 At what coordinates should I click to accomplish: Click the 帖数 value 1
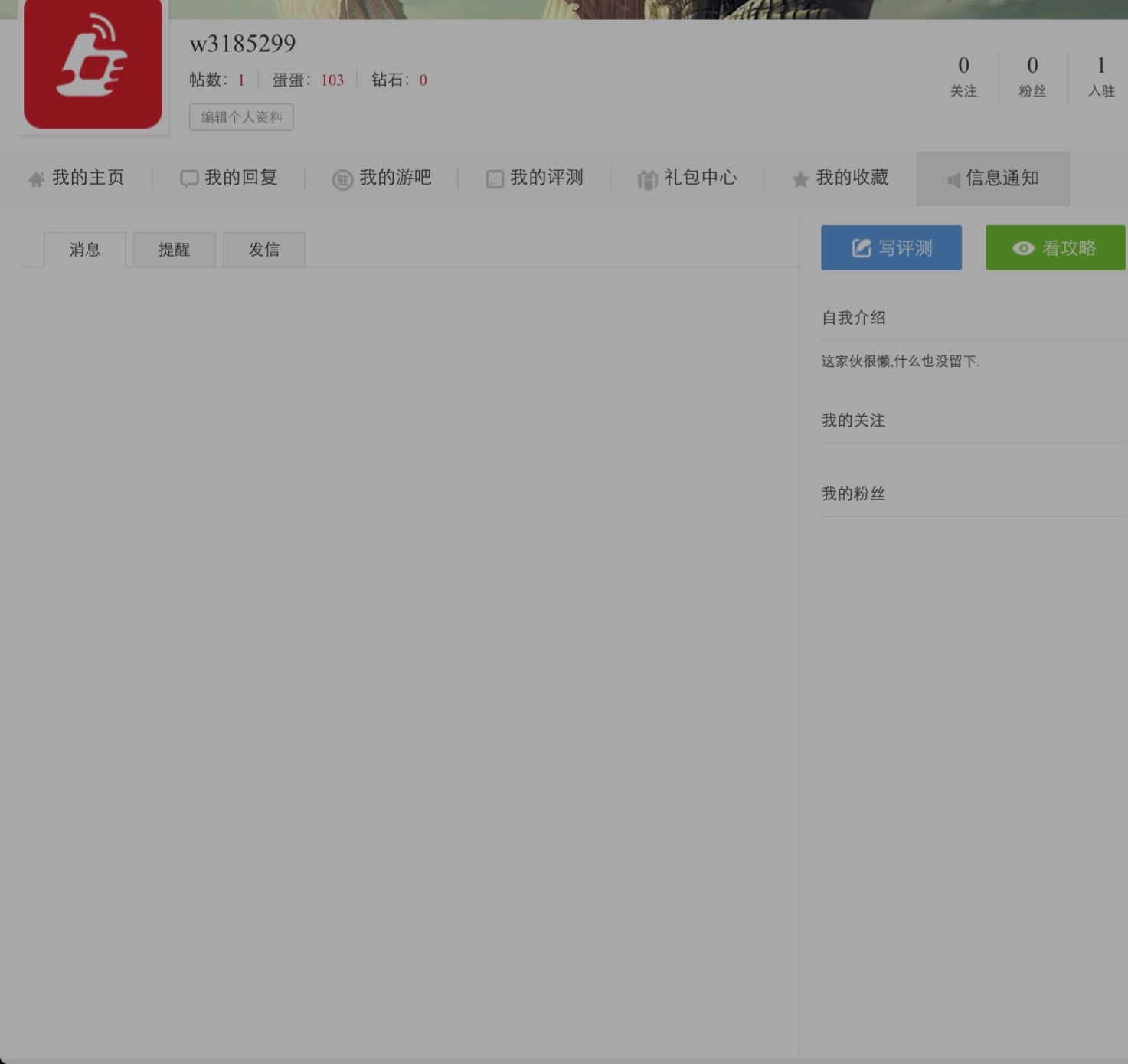241,80
